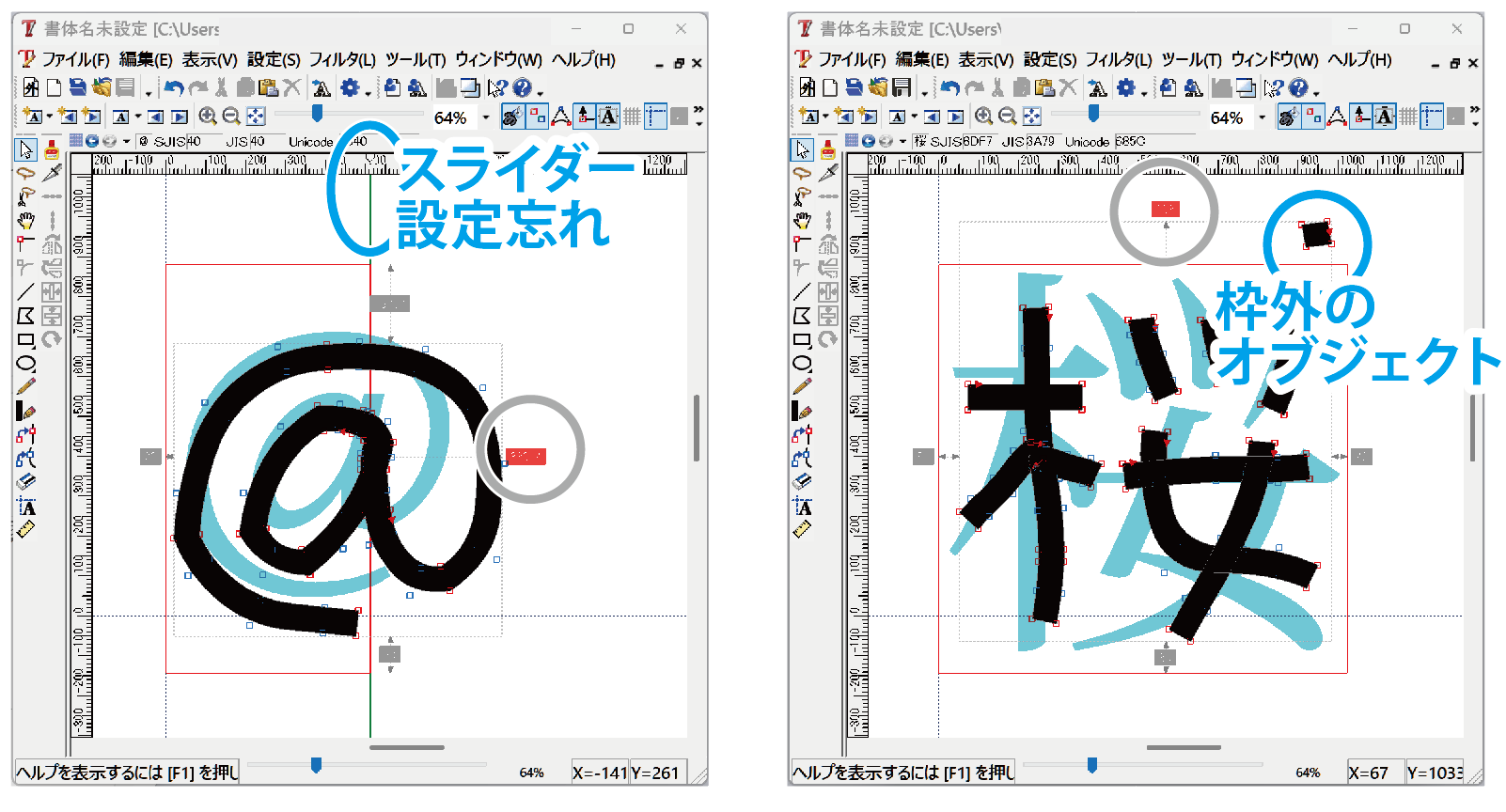Click the undo arrow in left window toolbar
Image resolution: width=1506 pixels, height=812 pixels.
coord(173,88)
